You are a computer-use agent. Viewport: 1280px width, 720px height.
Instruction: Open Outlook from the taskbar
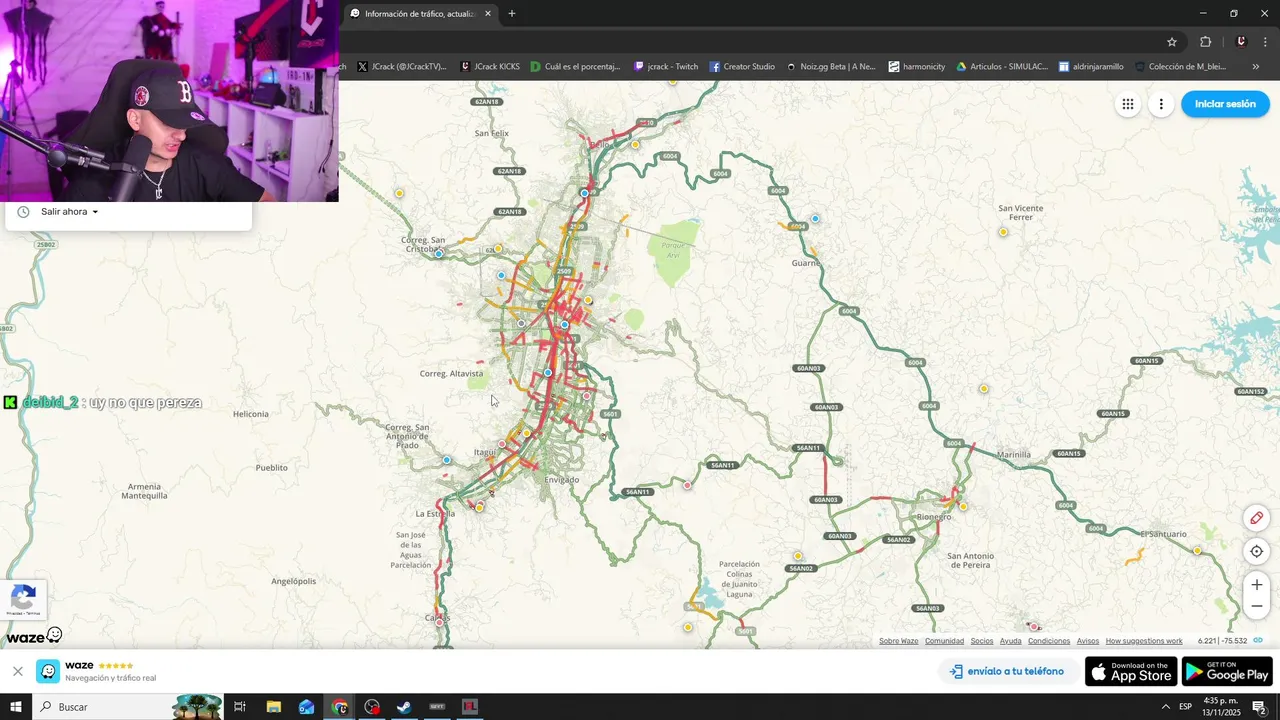click(x=306, y=707)
